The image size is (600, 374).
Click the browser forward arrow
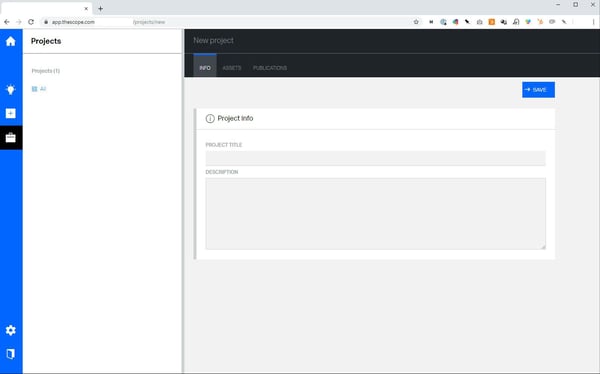[x=18, y=22]
